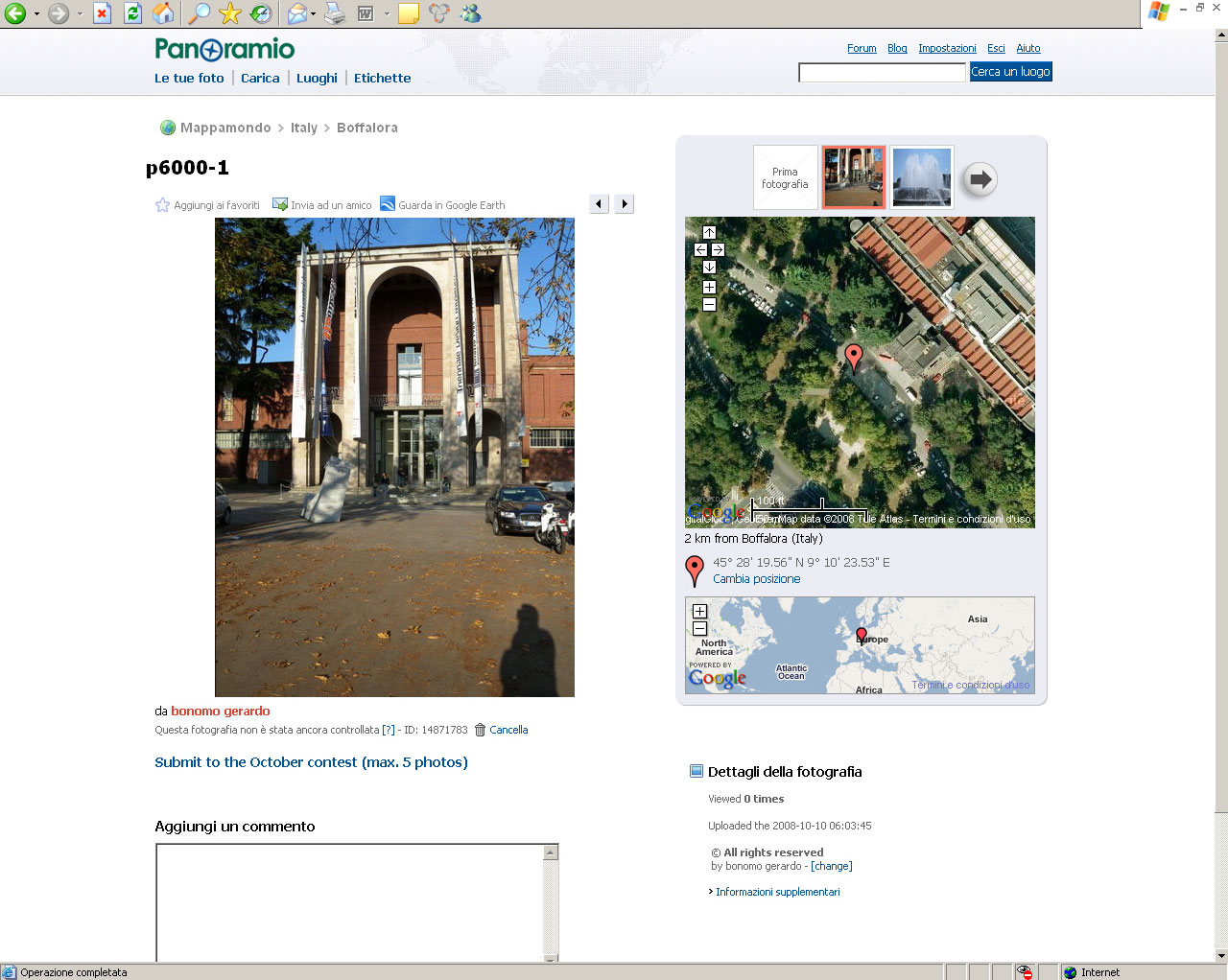
Task: Pan satellite map left
Action: coord(700,250)
